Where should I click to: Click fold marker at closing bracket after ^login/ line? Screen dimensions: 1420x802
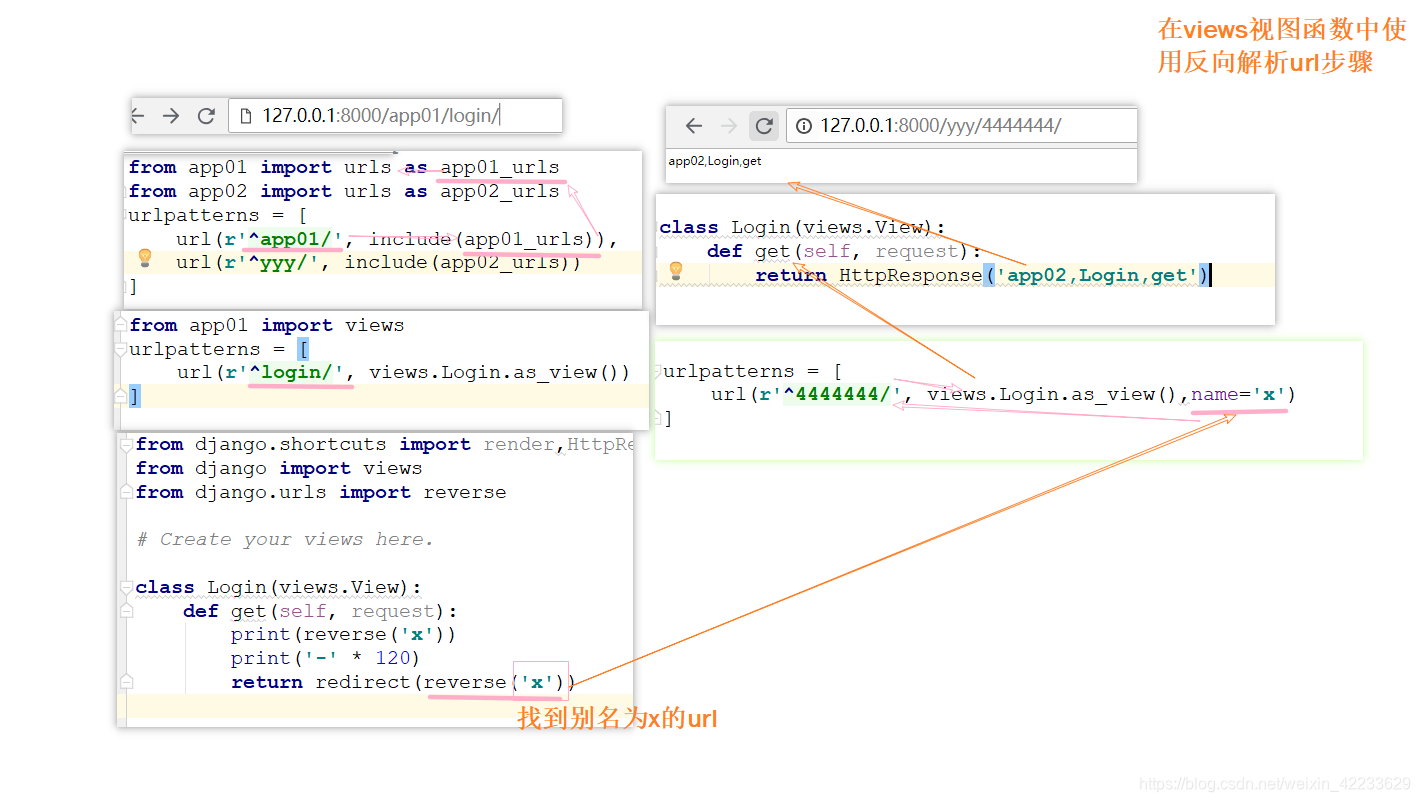click(x=122, y=397)
